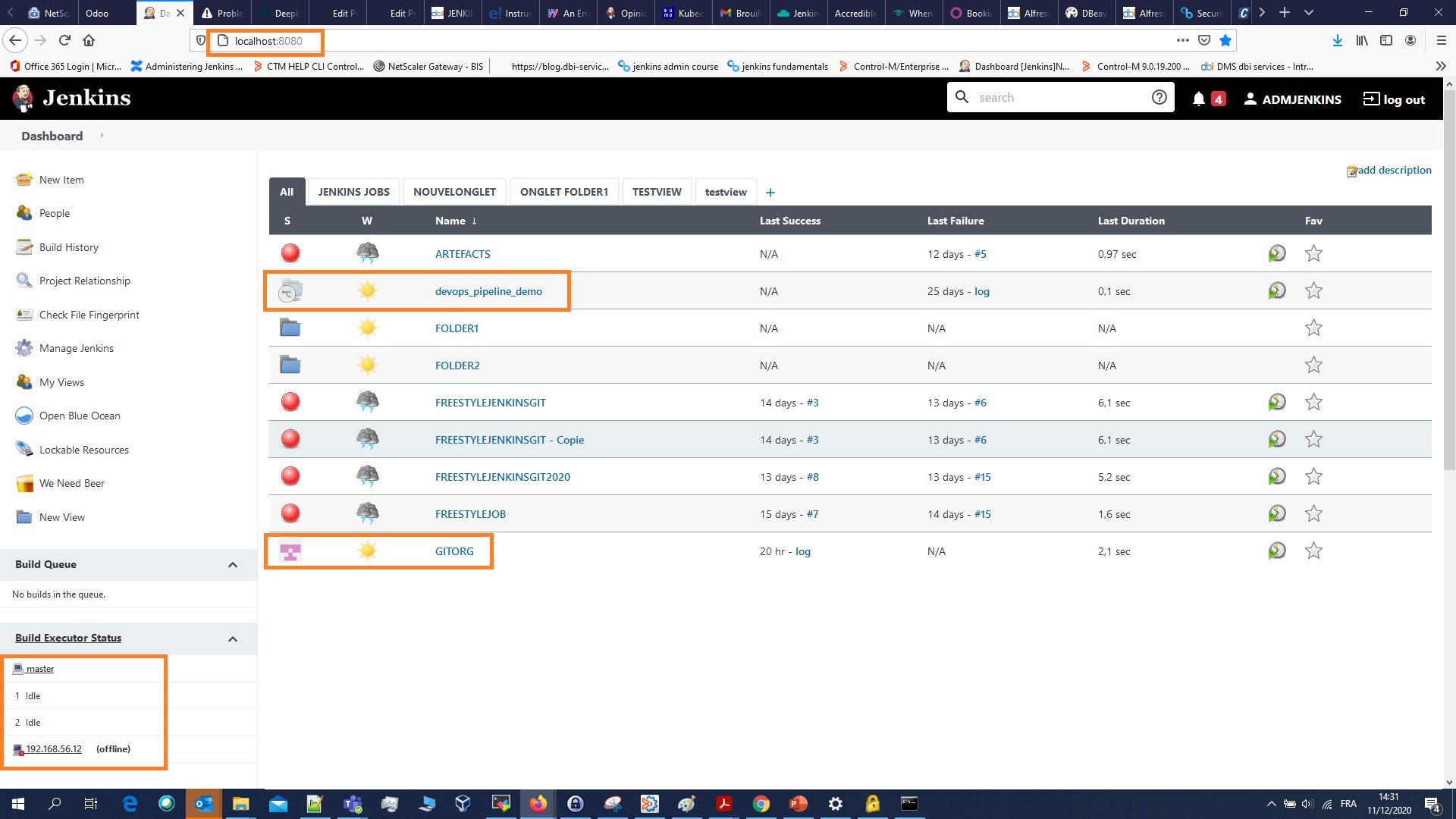Favorite the FREESTYLEJENKINSGIT star

(x=1313, y=402)
